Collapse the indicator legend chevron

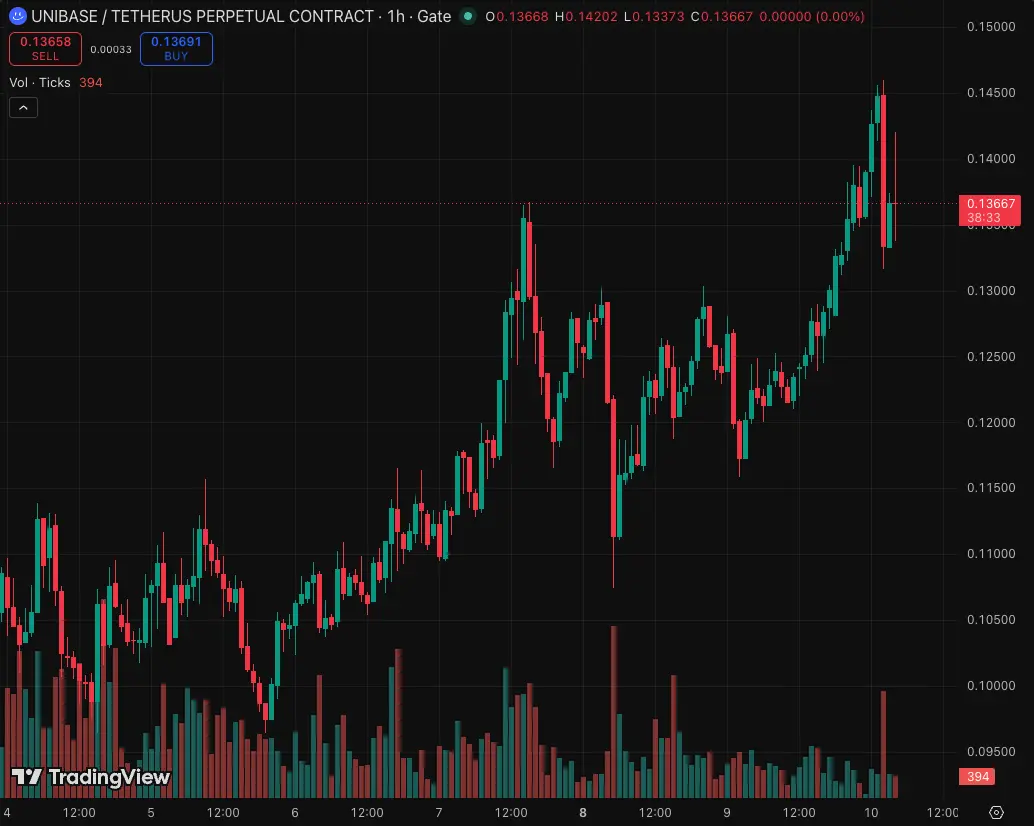click(24, 107)
